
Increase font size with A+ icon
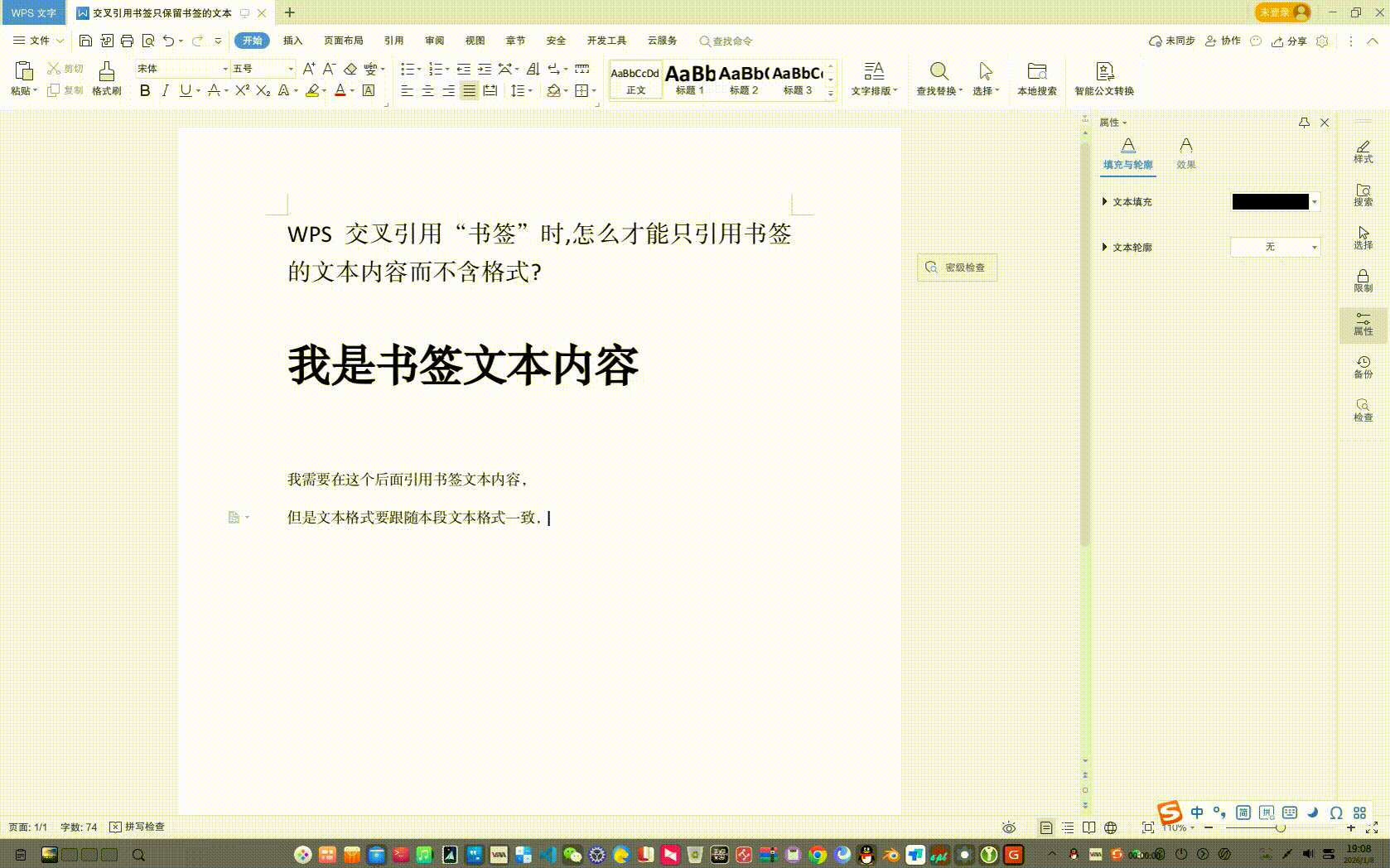pos(309,69)
